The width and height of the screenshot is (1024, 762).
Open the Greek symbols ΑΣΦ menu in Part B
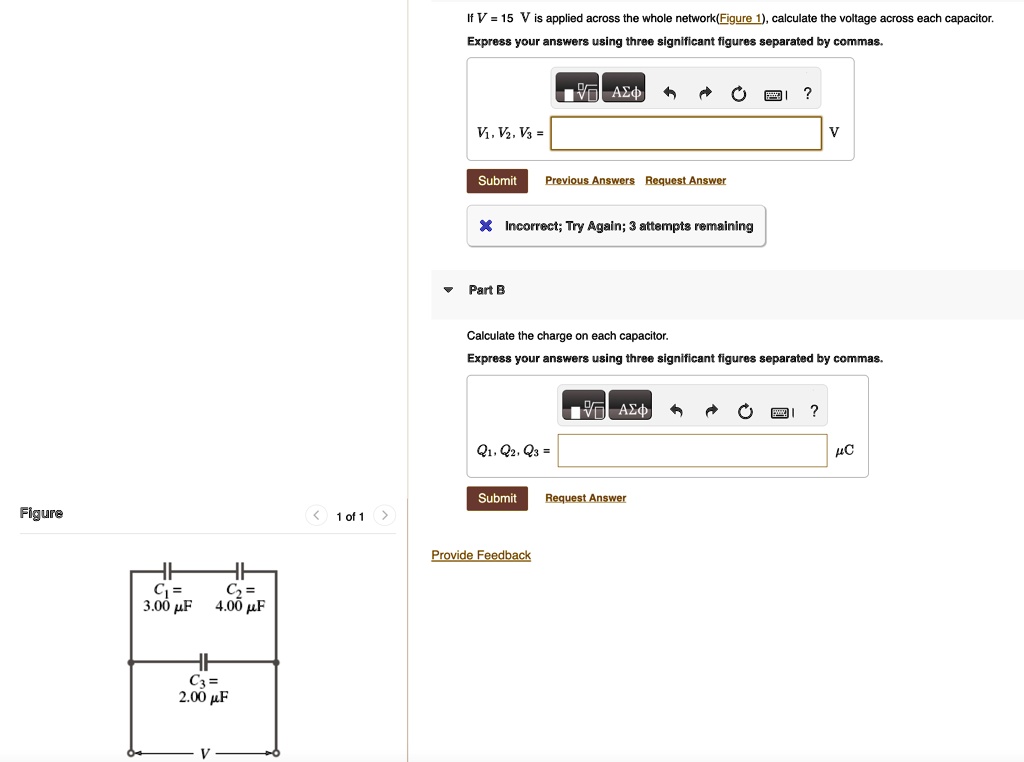click(633, 406)
